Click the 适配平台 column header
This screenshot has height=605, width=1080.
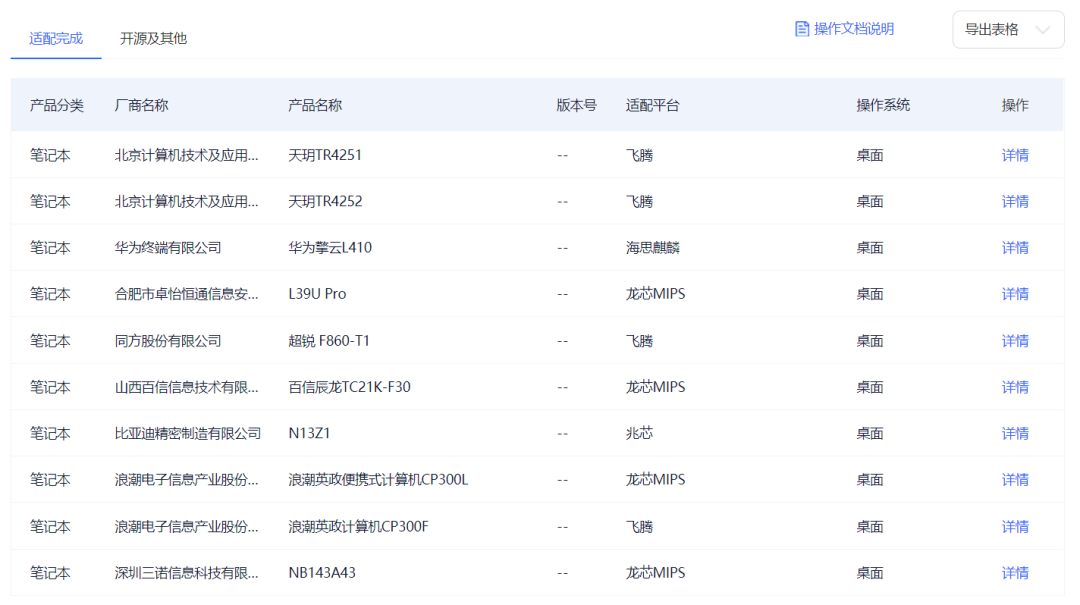[x=652, y=105]
